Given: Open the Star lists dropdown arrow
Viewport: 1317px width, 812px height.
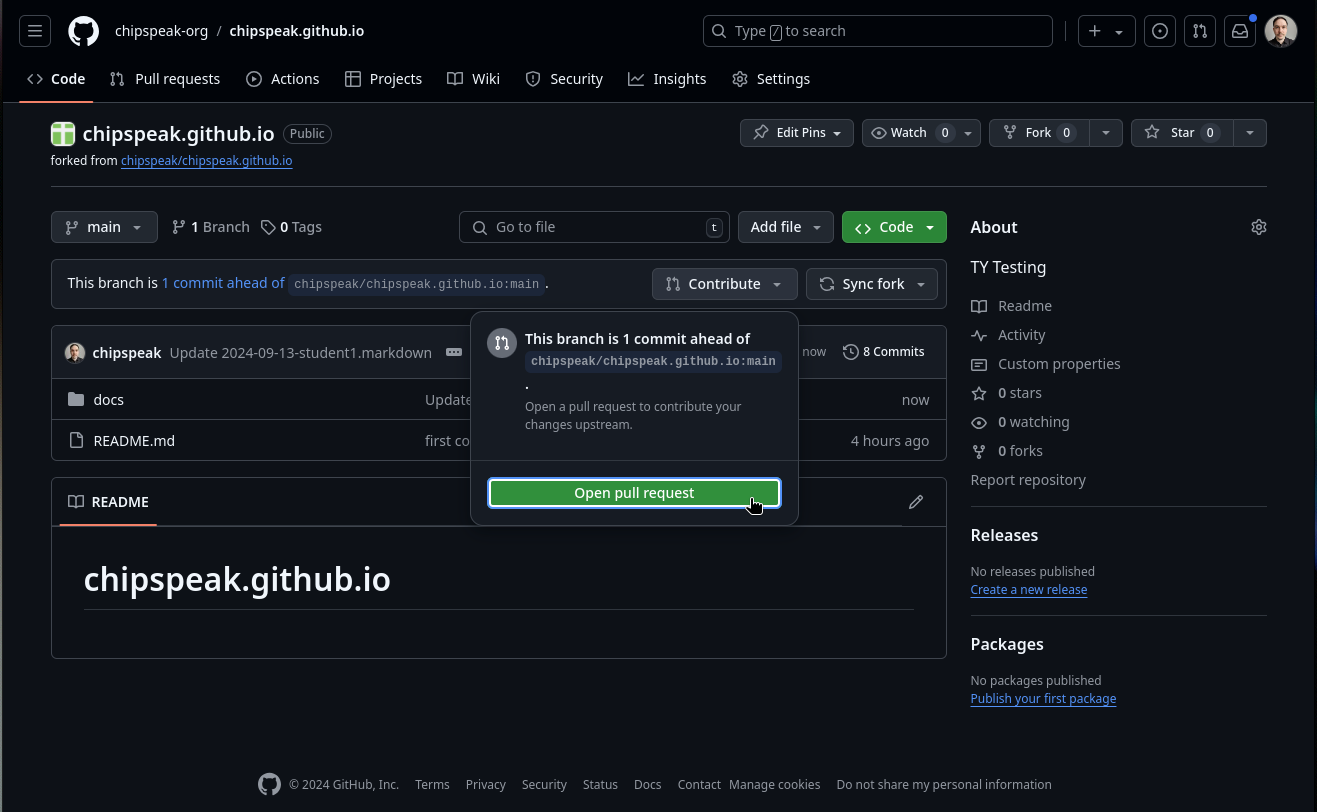Looking at the screenshot, I should 1250,133.
